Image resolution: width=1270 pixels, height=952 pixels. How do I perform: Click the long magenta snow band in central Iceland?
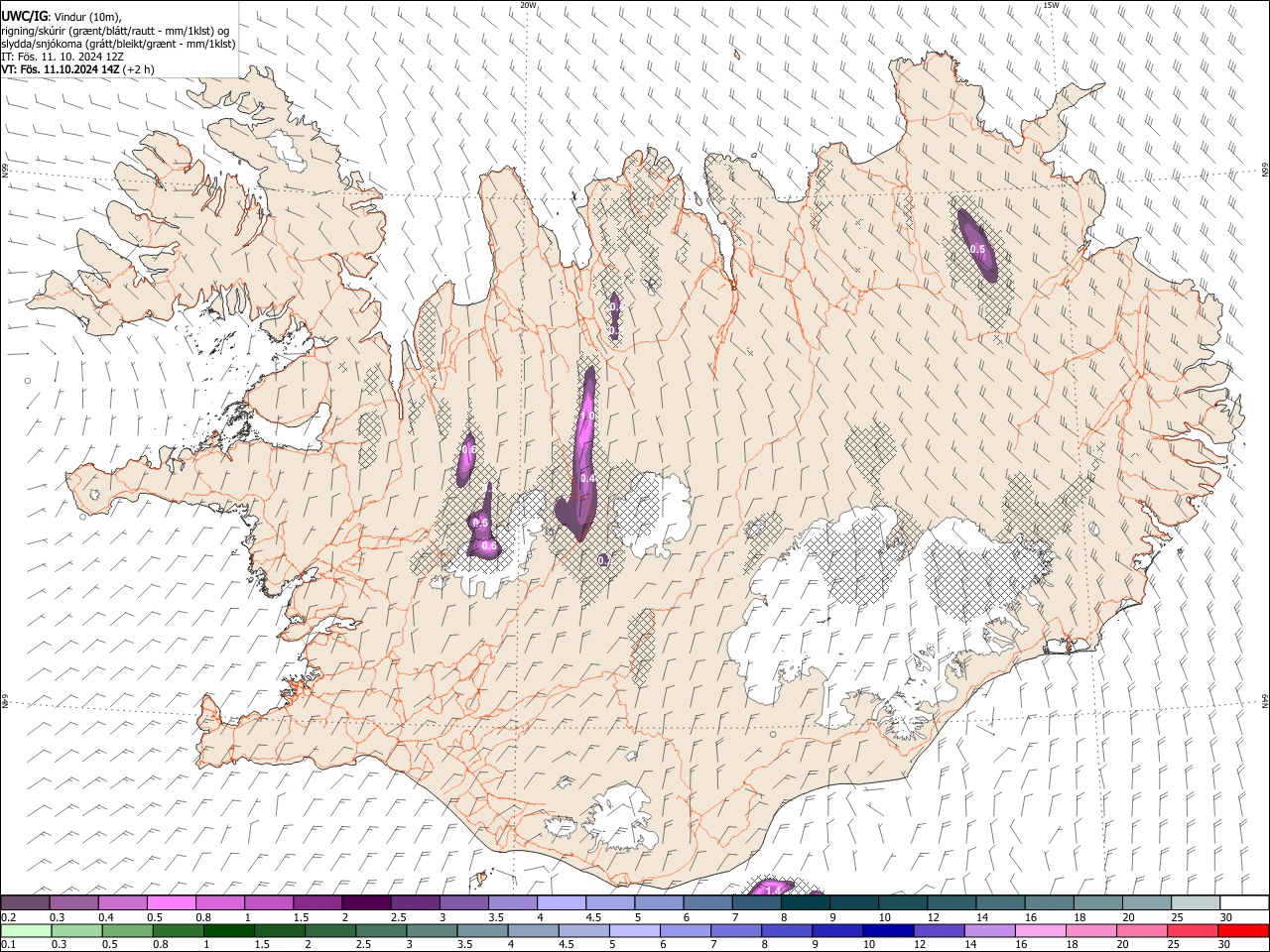pos(579,453)
